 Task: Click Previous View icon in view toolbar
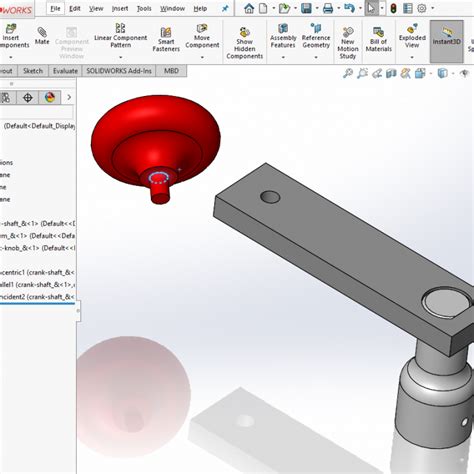[377, 73]
